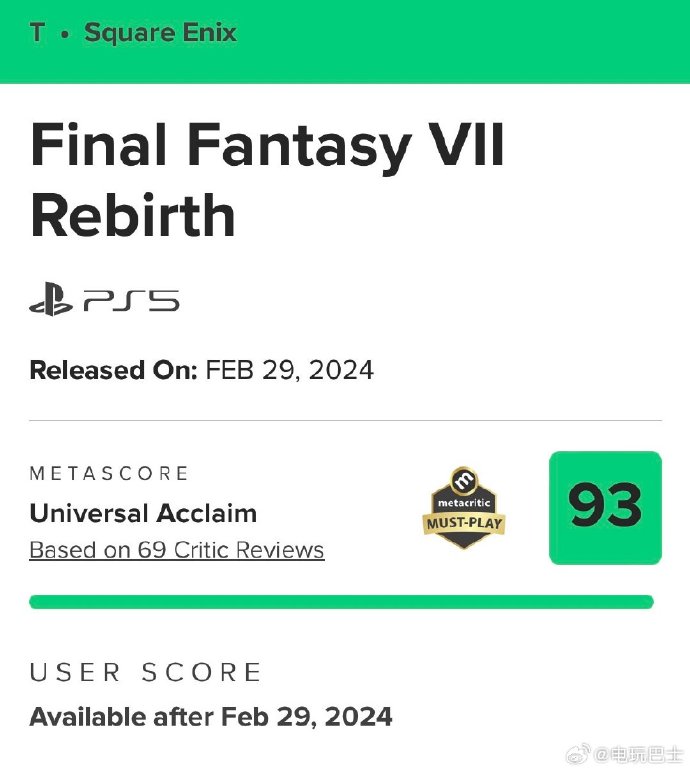Screen dimensions: 690x771
Task: Click the @电玩巴士 watermark handle
Action: 638,754
